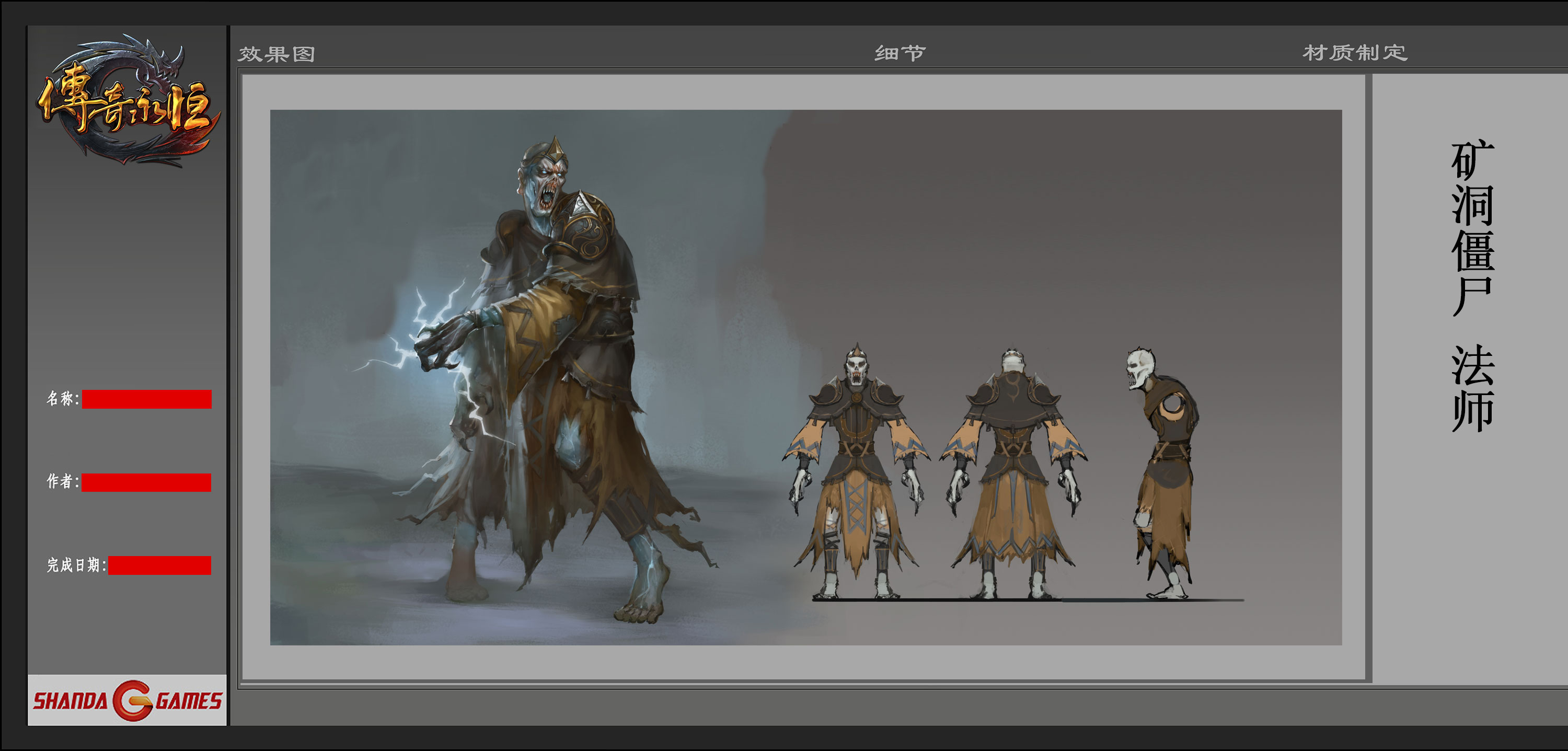Select the 效果图 tab label
This screenshot has width=1568, height=751.
[x=276, y=54]
